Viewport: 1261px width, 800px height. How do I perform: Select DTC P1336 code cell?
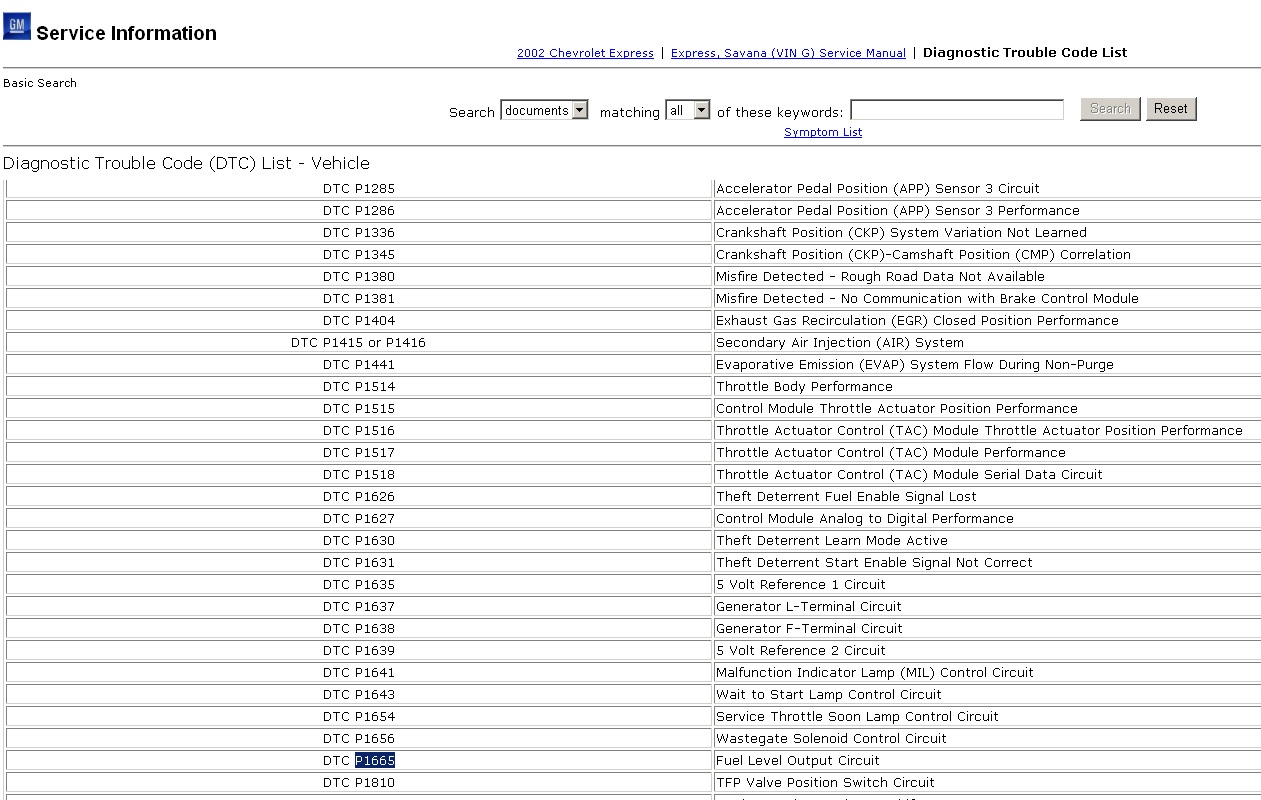[359, 232]
